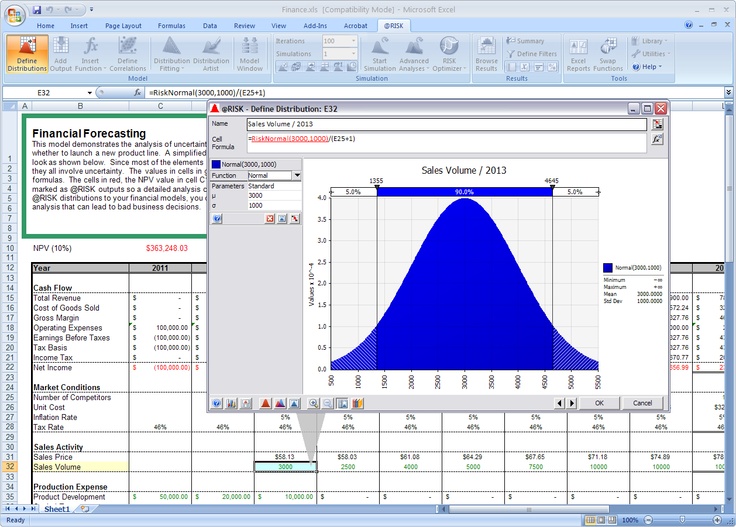Click the Office button logo

tap(15, 15)
